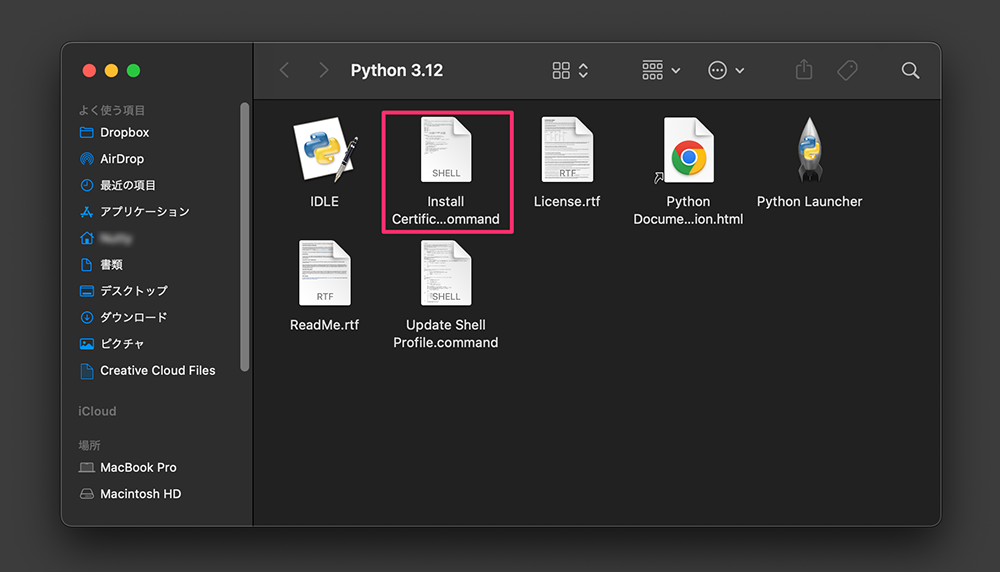
Task: Switch view with icon grid button
Action: click(570, 70)
